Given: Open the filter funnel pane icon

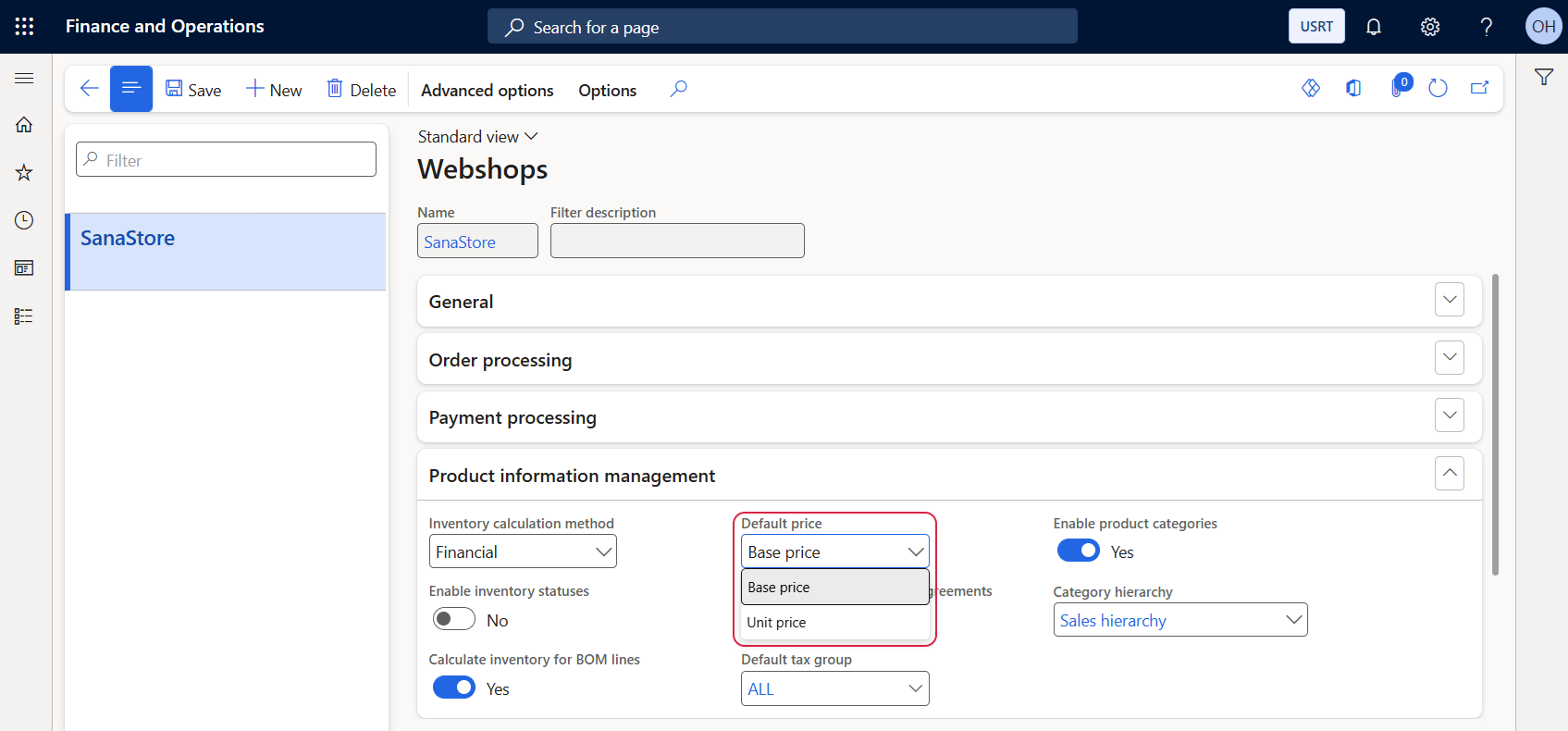Looking at the screenshot, I should 1544,78.
